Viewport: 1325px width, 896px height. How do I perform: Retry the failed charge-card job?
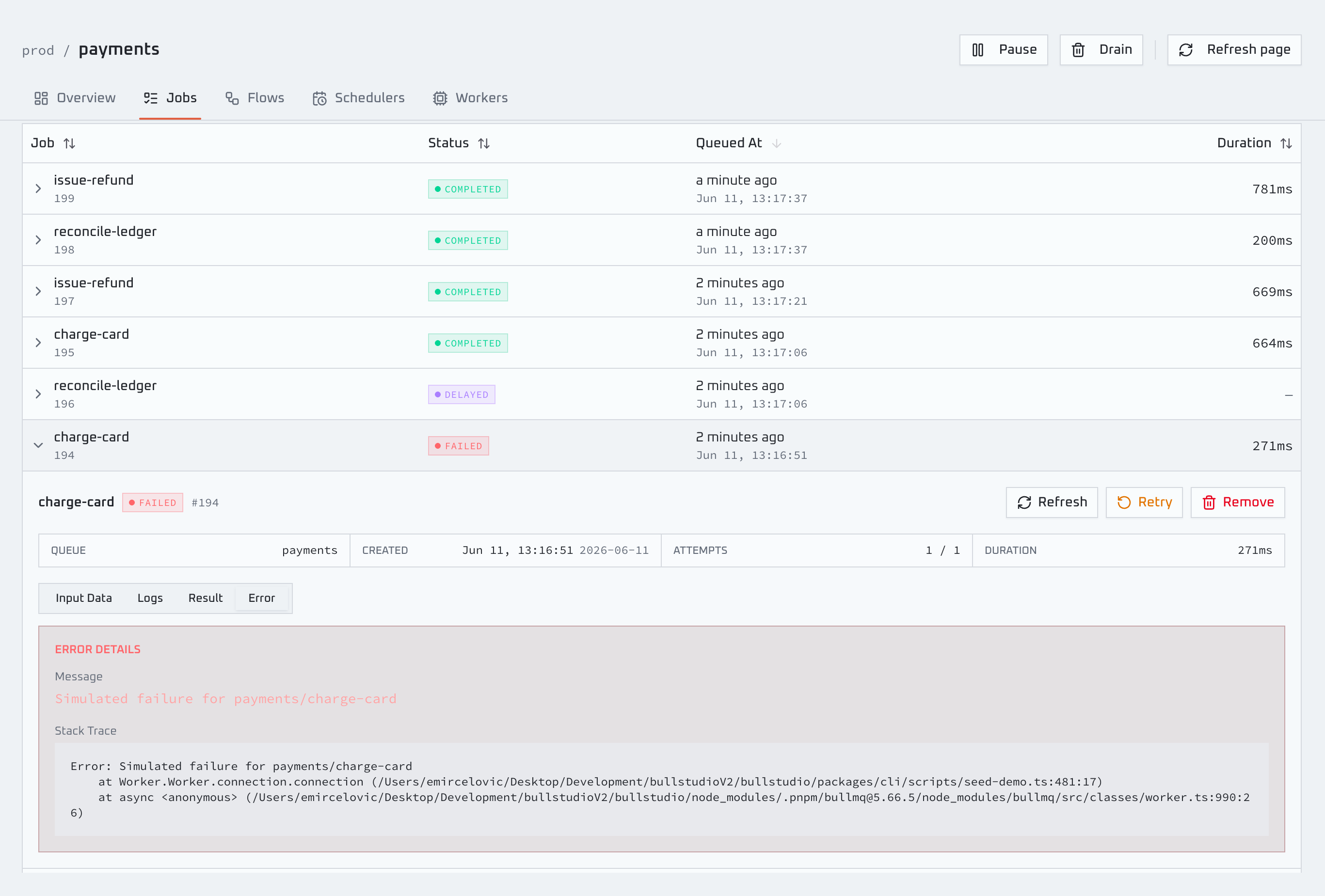[x=1144, y=502]
